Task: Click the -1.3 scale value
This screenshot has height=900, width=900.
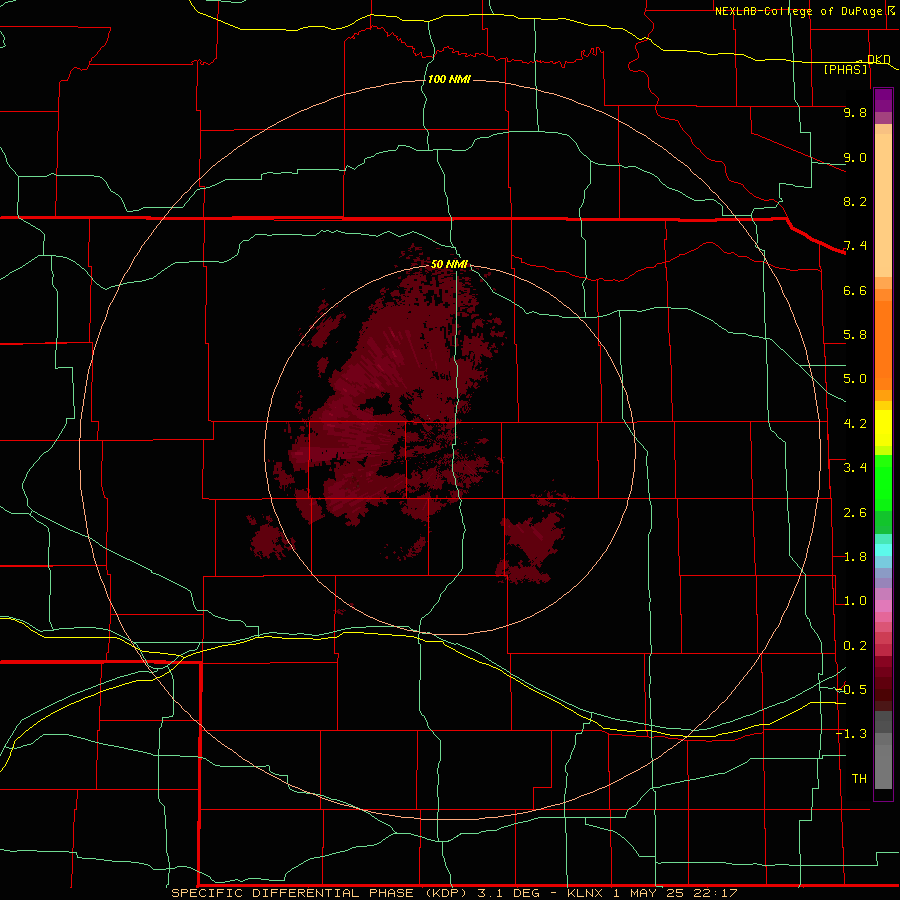Action: click(852, 734)
